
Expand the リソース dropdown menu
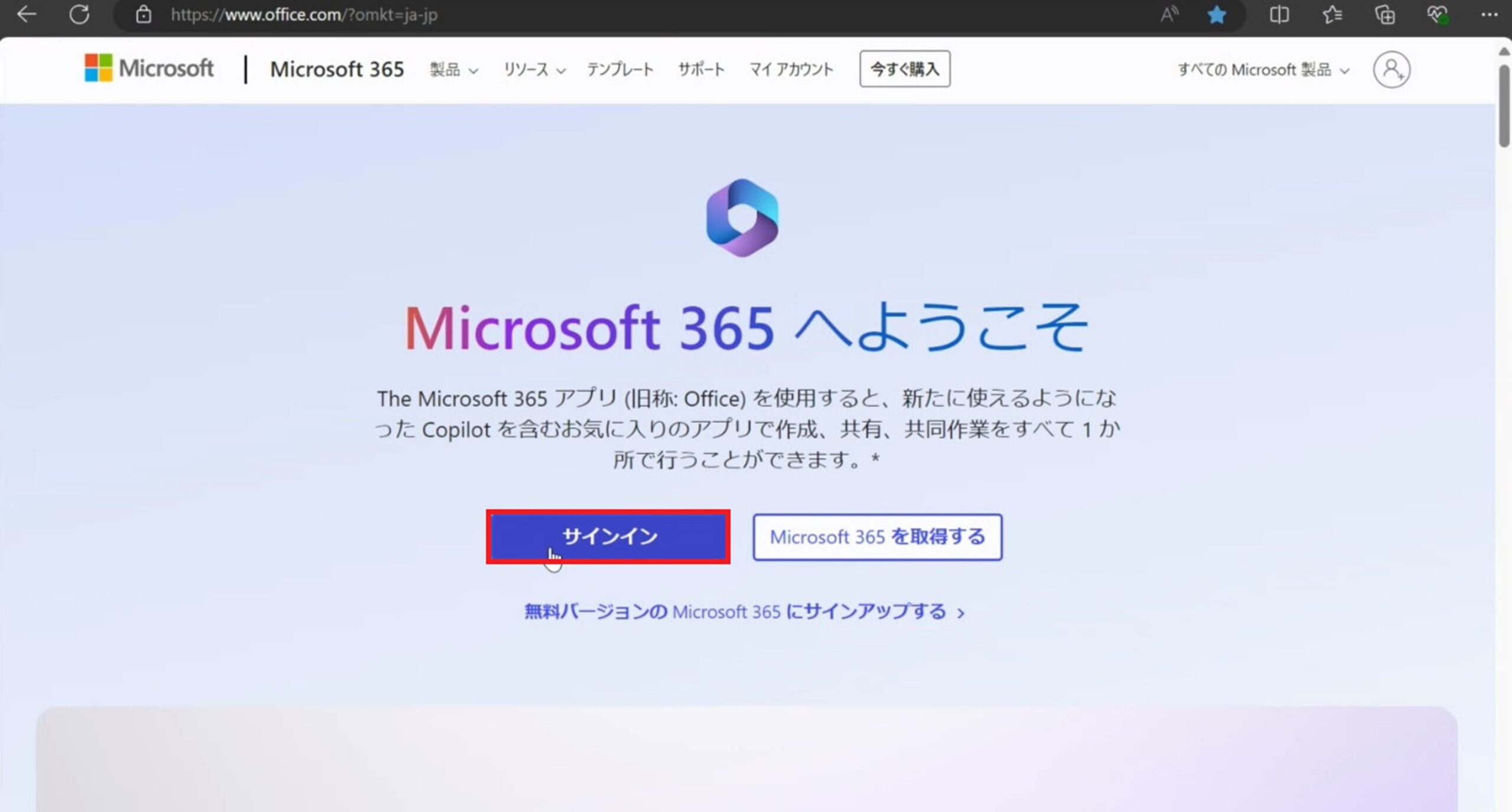[535, 70]
